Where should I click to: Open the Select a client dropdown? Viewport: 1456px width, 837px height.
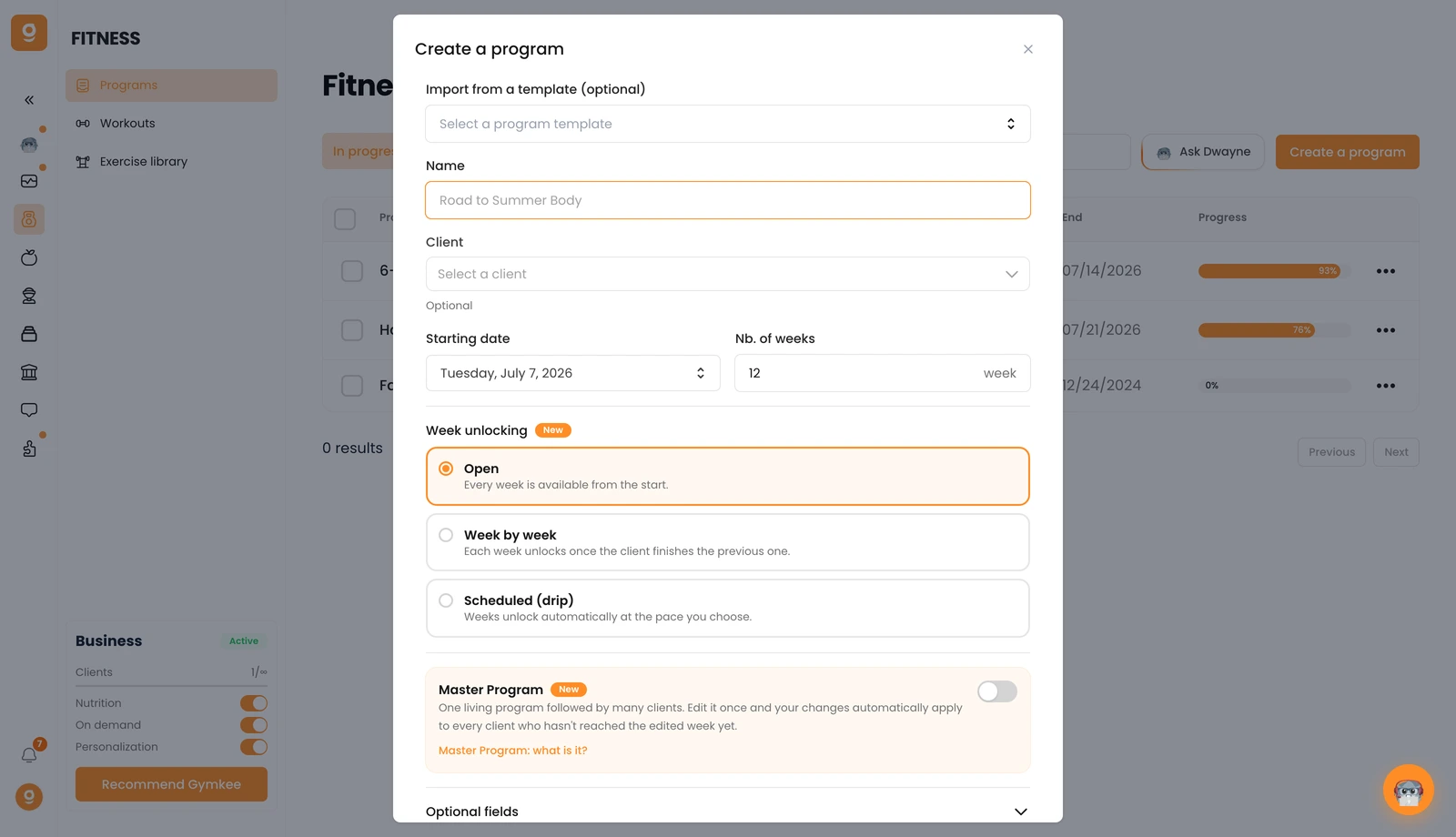coord(728,274)
